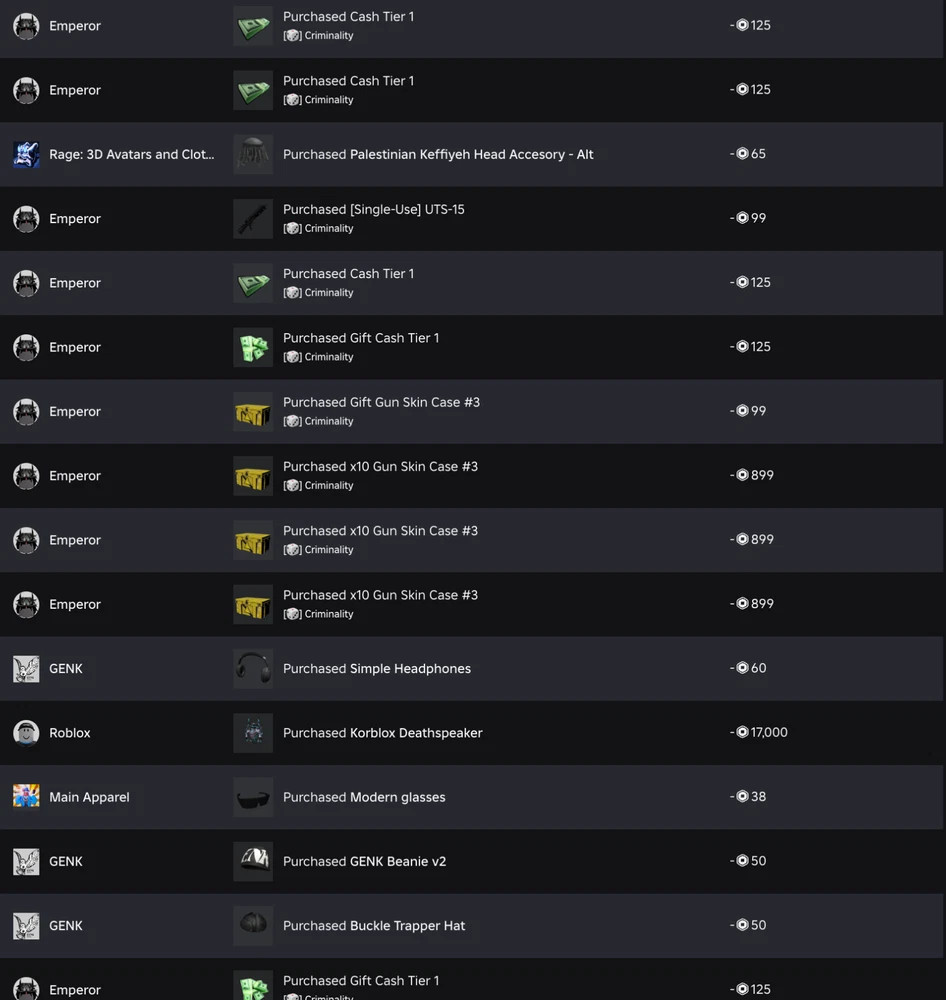Open the Korblox Deathspeaker item link
Viewport: 946px width, 1000px height.
click(416, 733)
